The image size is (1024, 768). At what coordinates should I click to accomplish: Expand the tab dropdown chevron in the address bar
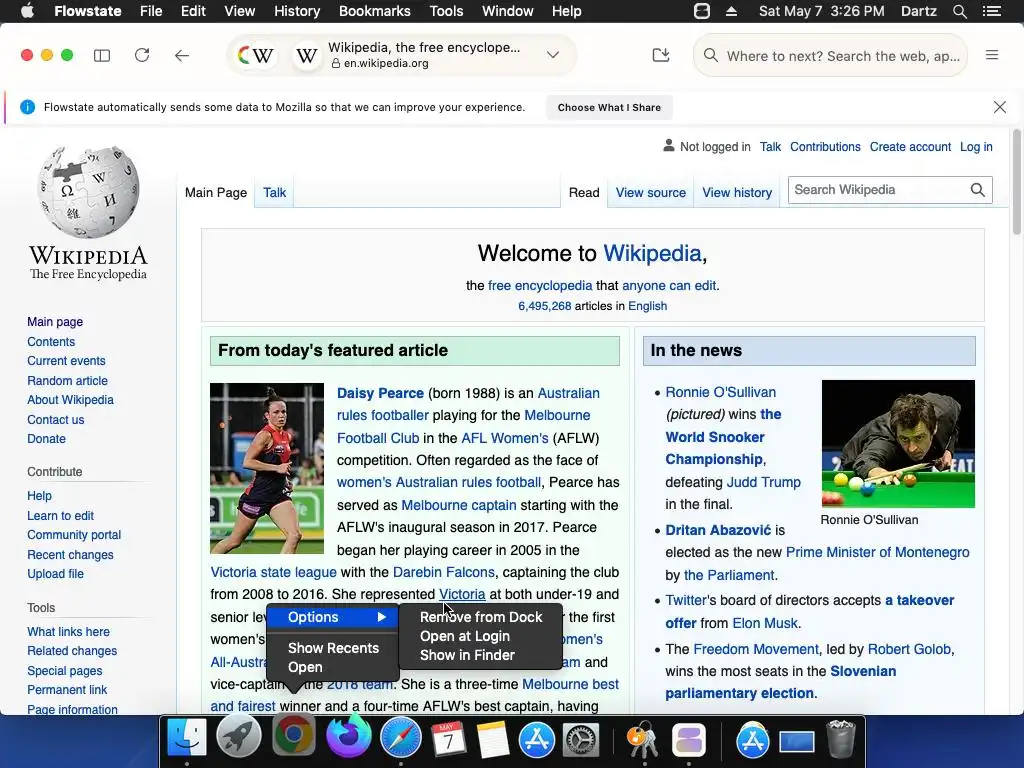pyautogui.click(x=552, y=55)
